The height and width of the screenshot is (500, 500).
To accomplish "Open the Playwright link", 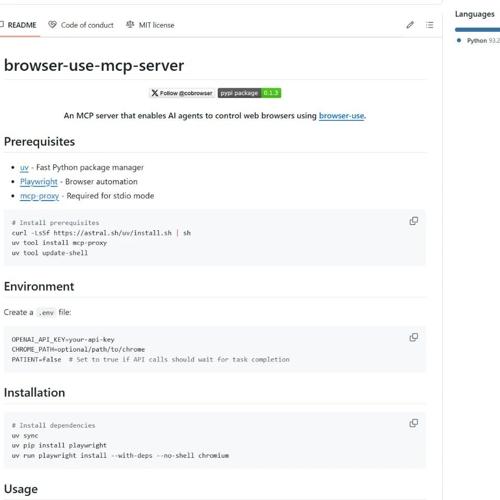I will click(x=39, y=182).
